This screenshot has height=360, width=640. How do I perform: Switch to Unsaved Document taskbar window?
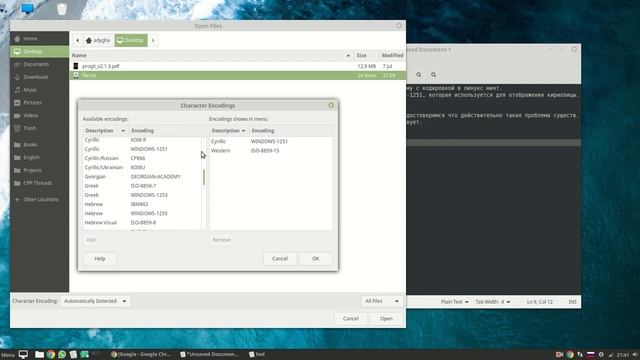[210, 354]
